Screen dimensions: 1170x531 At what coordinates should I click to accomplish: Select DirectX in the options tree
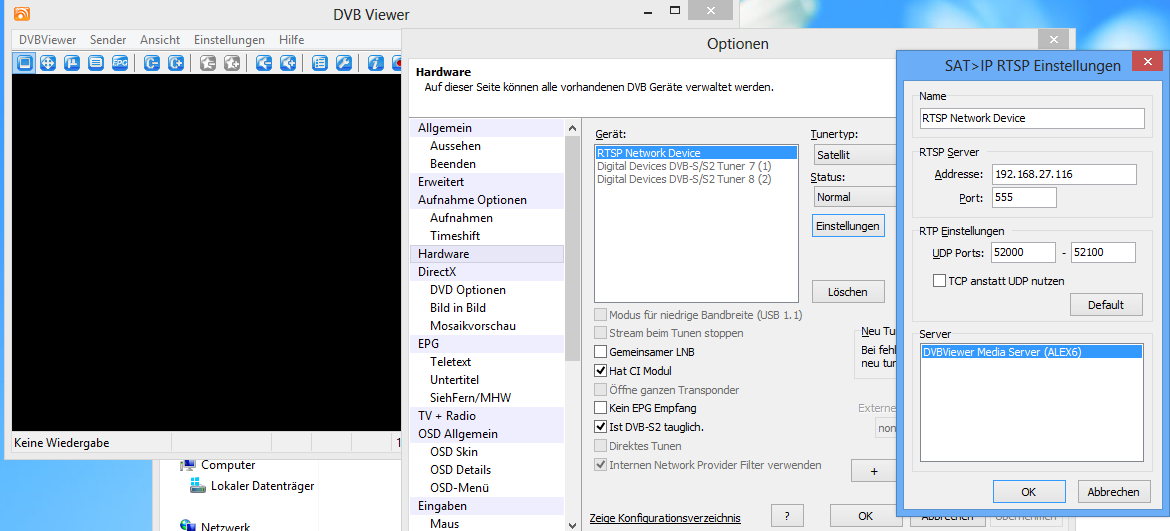(437, 272)
